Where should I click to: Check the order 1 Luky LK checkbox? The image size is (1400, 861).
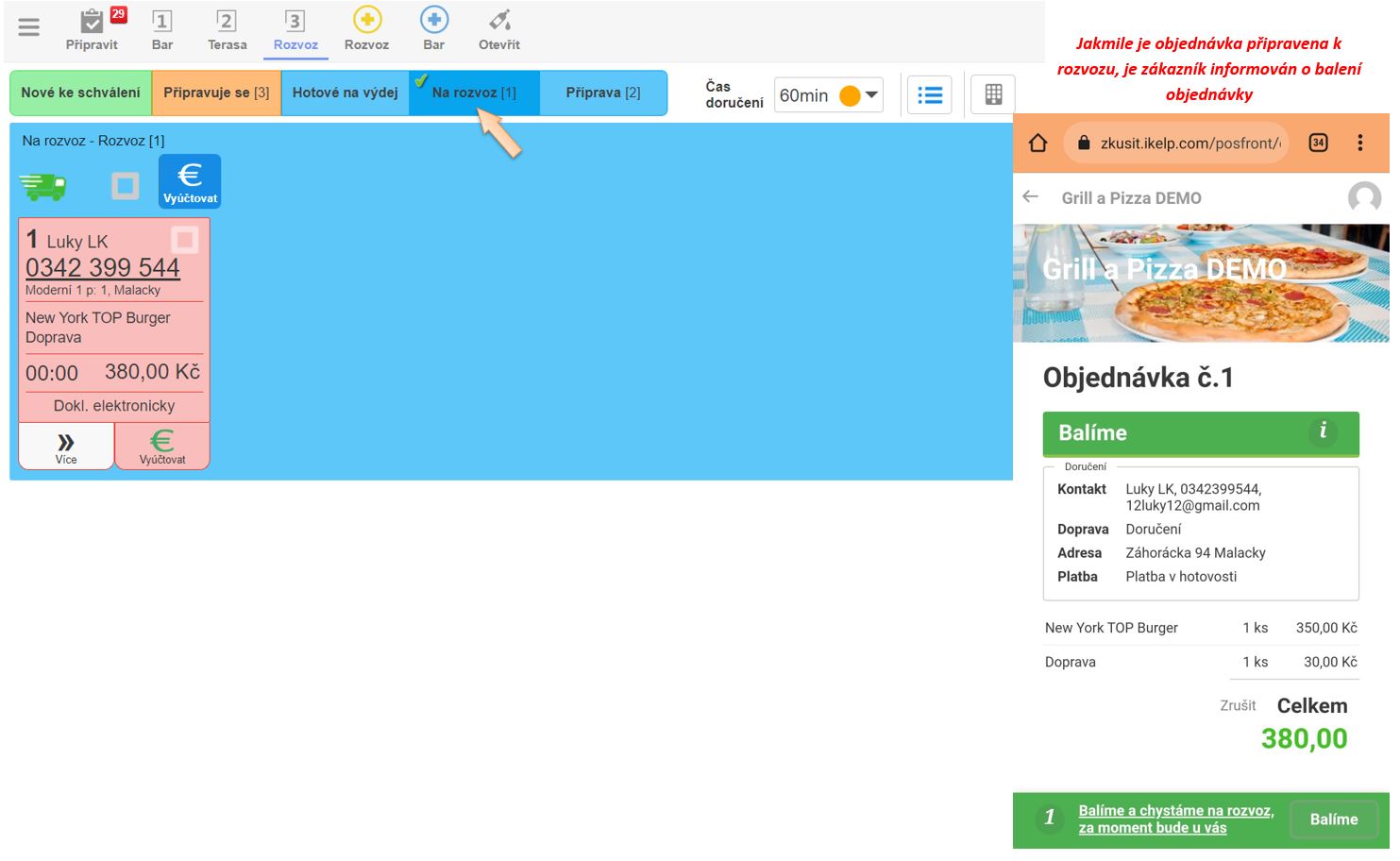185,240
